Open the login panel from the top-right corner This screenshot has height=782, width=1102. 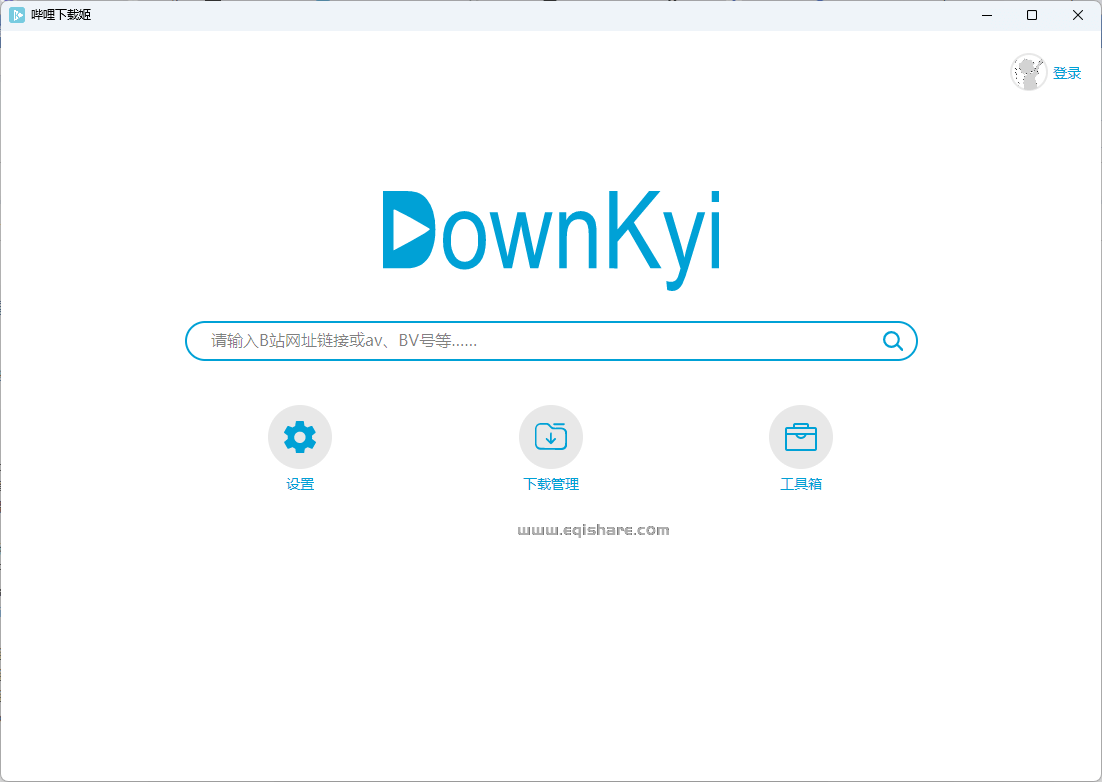(x=1068, y=72)
